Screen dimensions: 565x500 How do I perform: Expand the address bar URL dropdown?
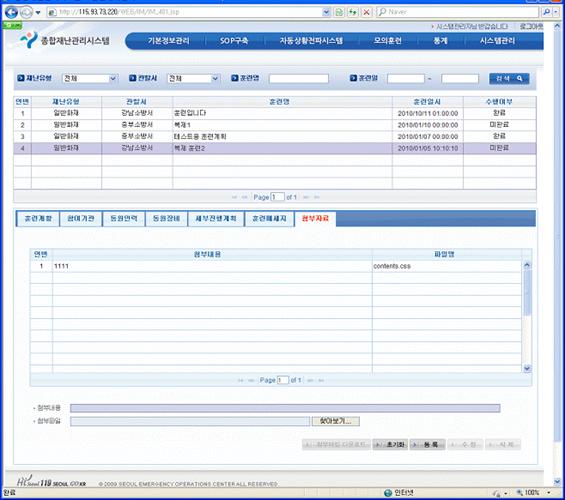click(326, 12)
